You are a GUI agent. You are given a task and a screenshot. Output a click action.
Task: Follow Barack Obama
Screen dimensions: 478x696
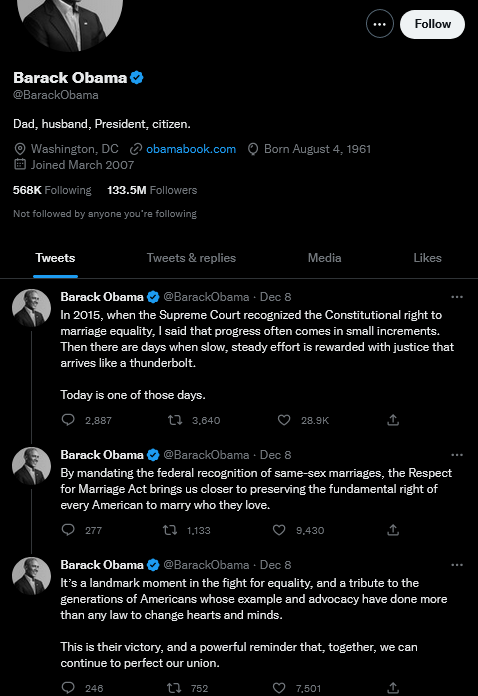click(432, 24)
